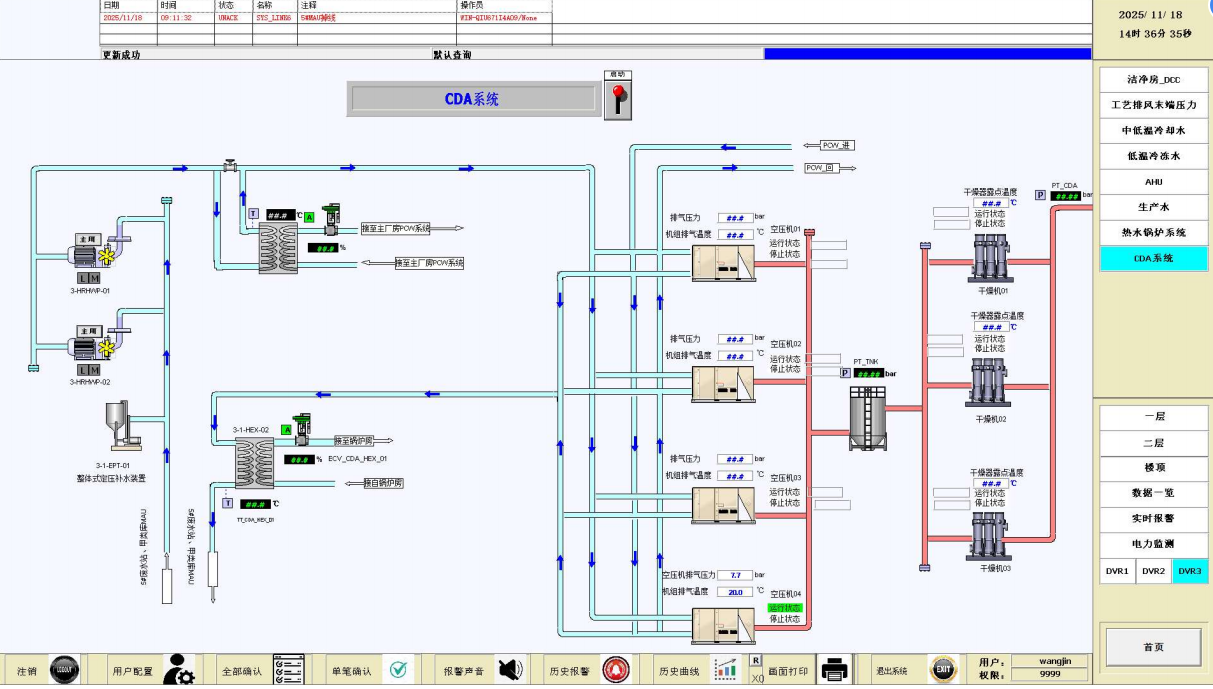The height and width of the screenshot is (689, 1213).
Task: Open 用户配置 user settings icon
Action: [x=179, y=670]
